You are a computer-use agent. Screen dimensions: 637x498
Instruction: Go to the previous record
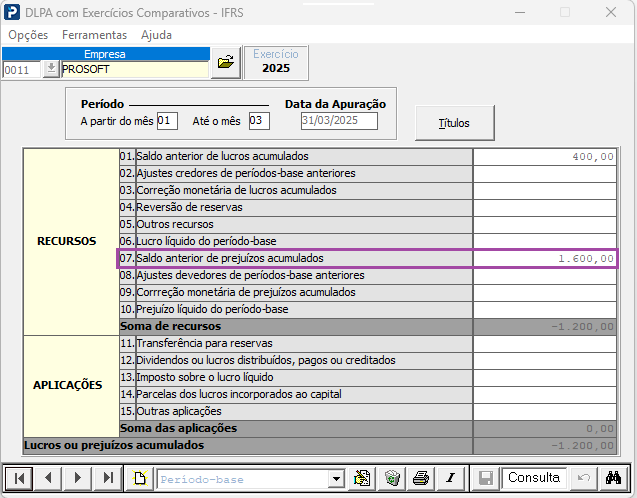tap(48, 478)
